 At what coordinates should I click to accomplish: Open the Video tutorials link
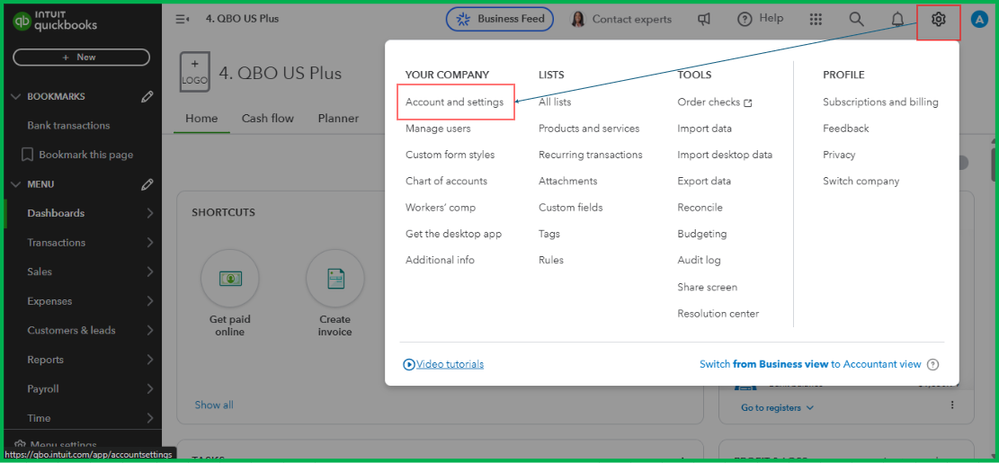coord(443,364)
